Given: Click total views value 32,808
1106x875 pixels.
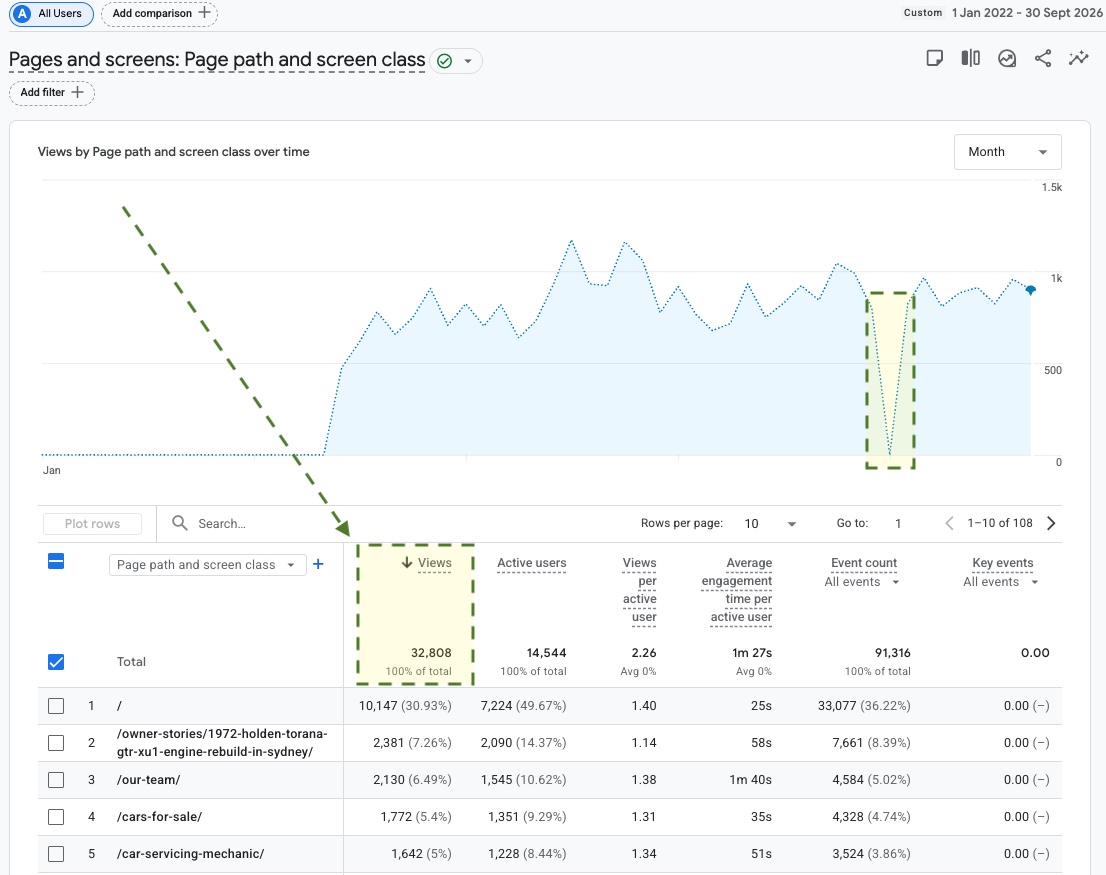Looking at the screenshot, I should 430,653.
